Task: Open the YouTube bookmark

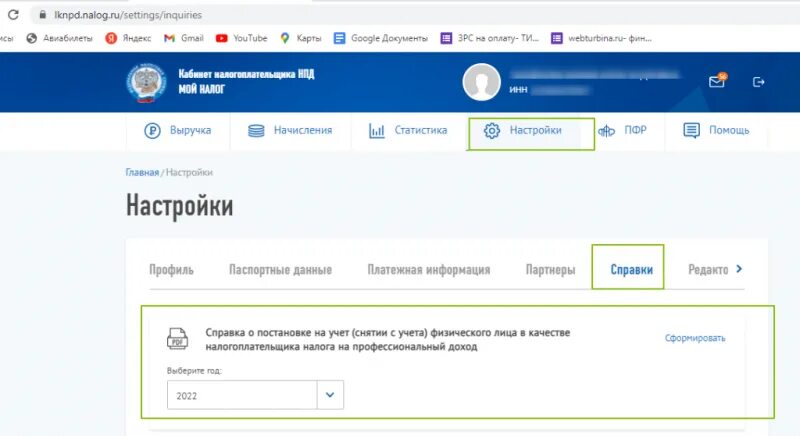Action: coord(241,38)
